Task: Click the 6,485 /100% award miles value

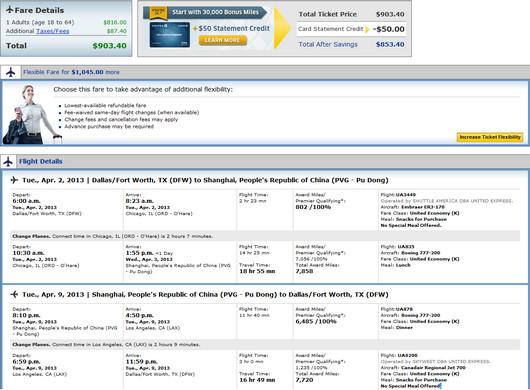Action: (316, 321)
